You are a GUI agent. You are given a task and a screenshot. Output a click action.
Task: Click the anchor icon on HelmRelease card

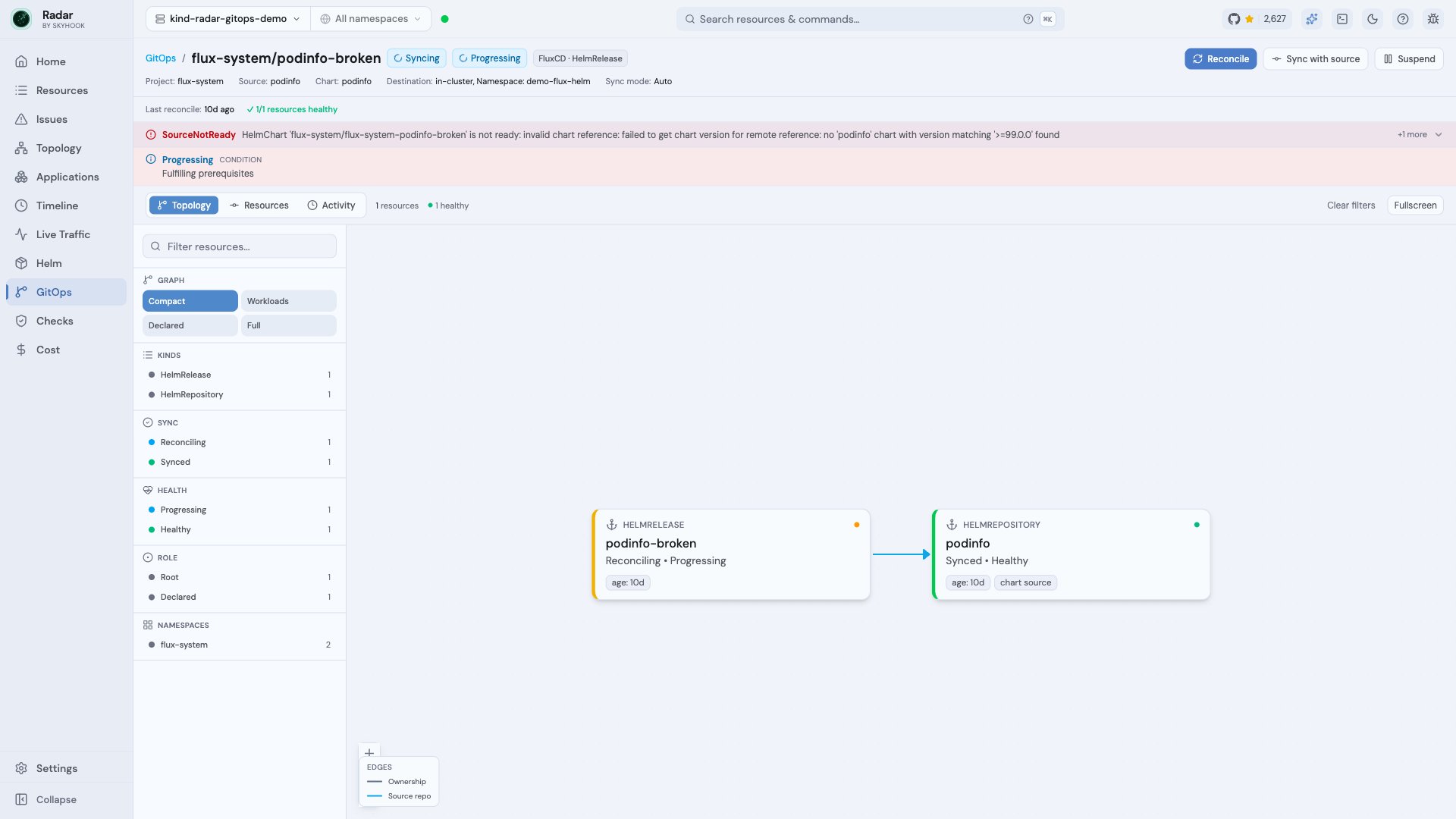[x=611, y=525]
